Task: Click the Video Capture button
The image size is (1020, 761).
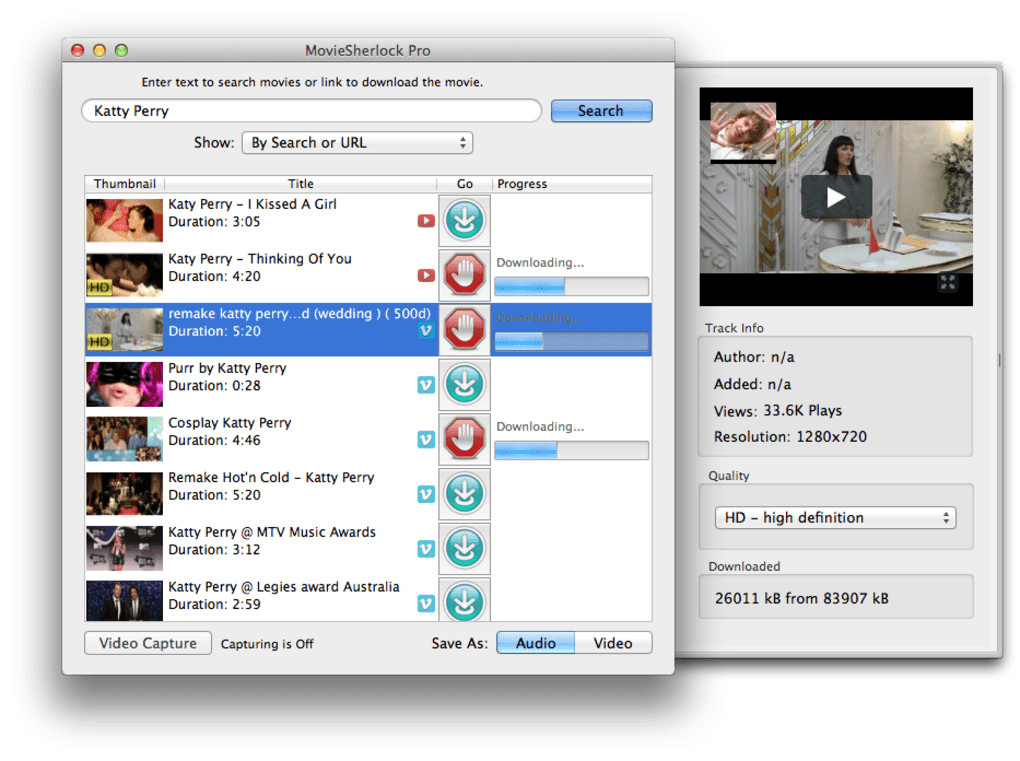Action: [148, 643]
